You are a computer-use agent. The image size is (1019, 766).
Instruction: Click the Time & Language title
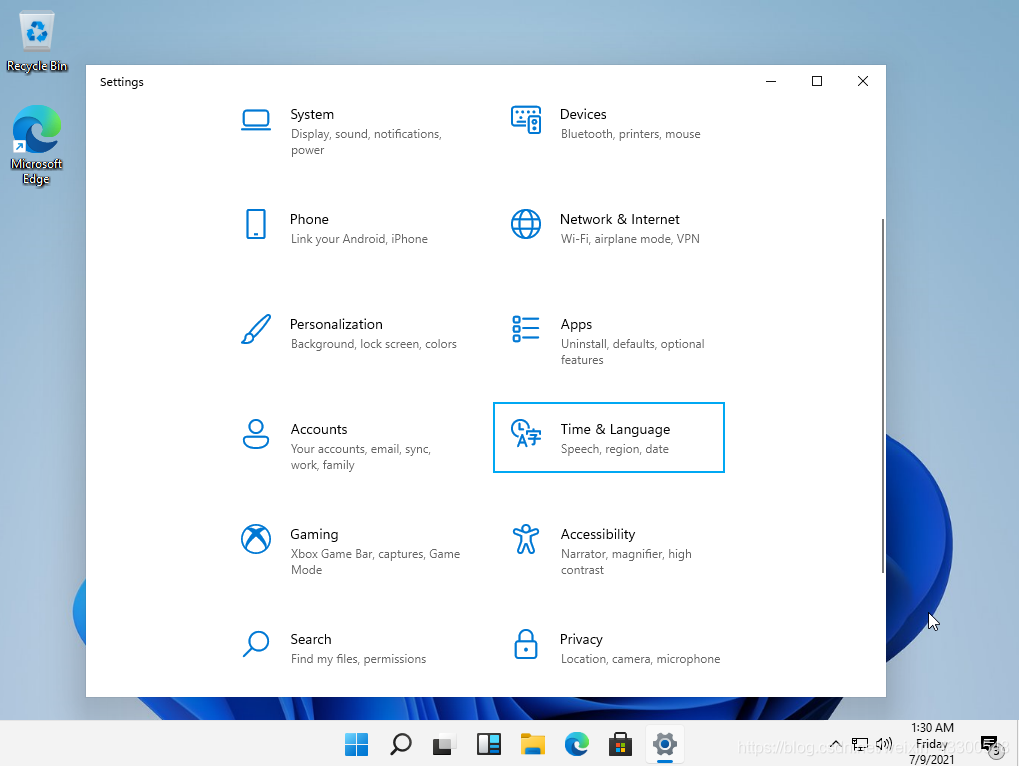click(x=615, y=429)
